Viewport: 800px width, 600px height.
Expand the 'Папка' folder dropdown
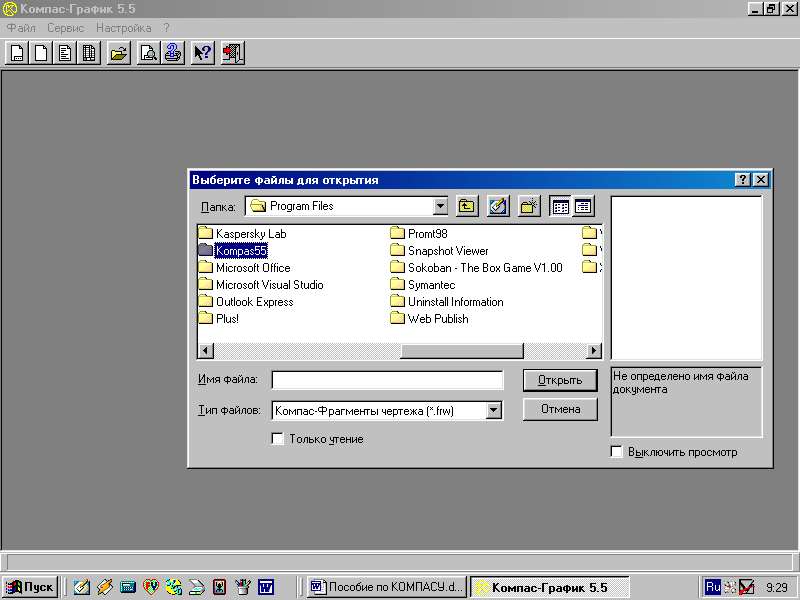pos(440,206)
